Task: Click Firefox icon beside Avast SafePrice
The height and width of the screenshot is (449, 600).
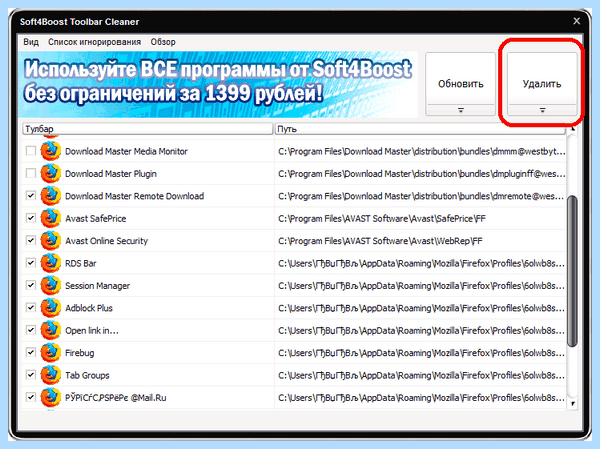Action: click(x=51, y=218)
